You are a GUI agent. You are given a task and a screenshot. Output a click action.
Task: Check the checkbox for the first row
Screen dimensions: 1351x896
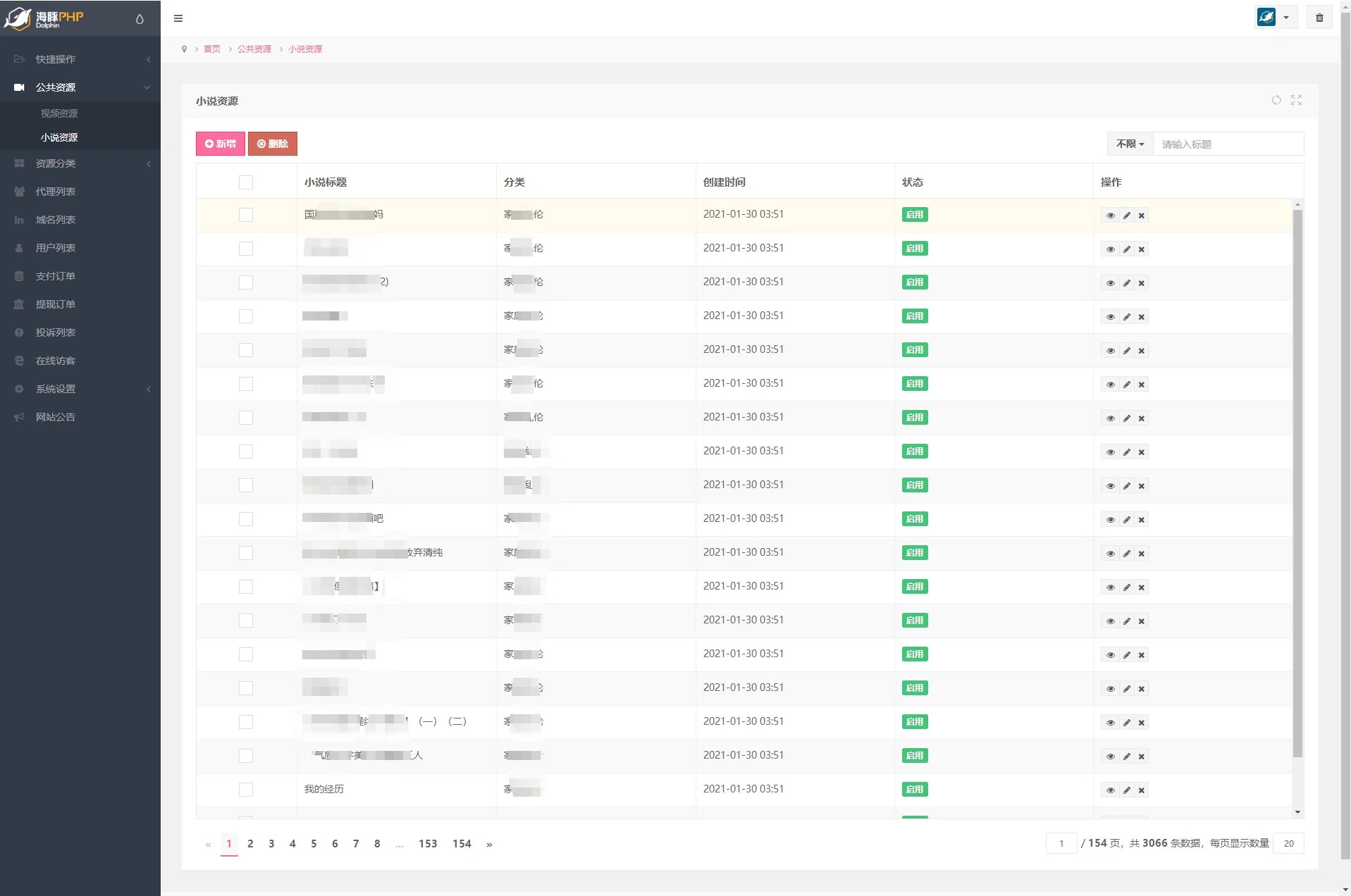245,215
